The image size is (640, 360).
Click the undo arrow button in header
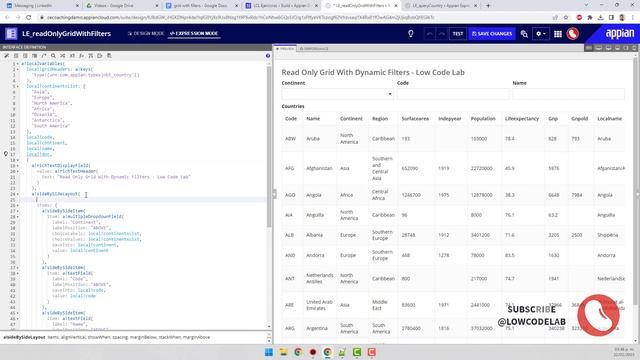coord(429,34)
